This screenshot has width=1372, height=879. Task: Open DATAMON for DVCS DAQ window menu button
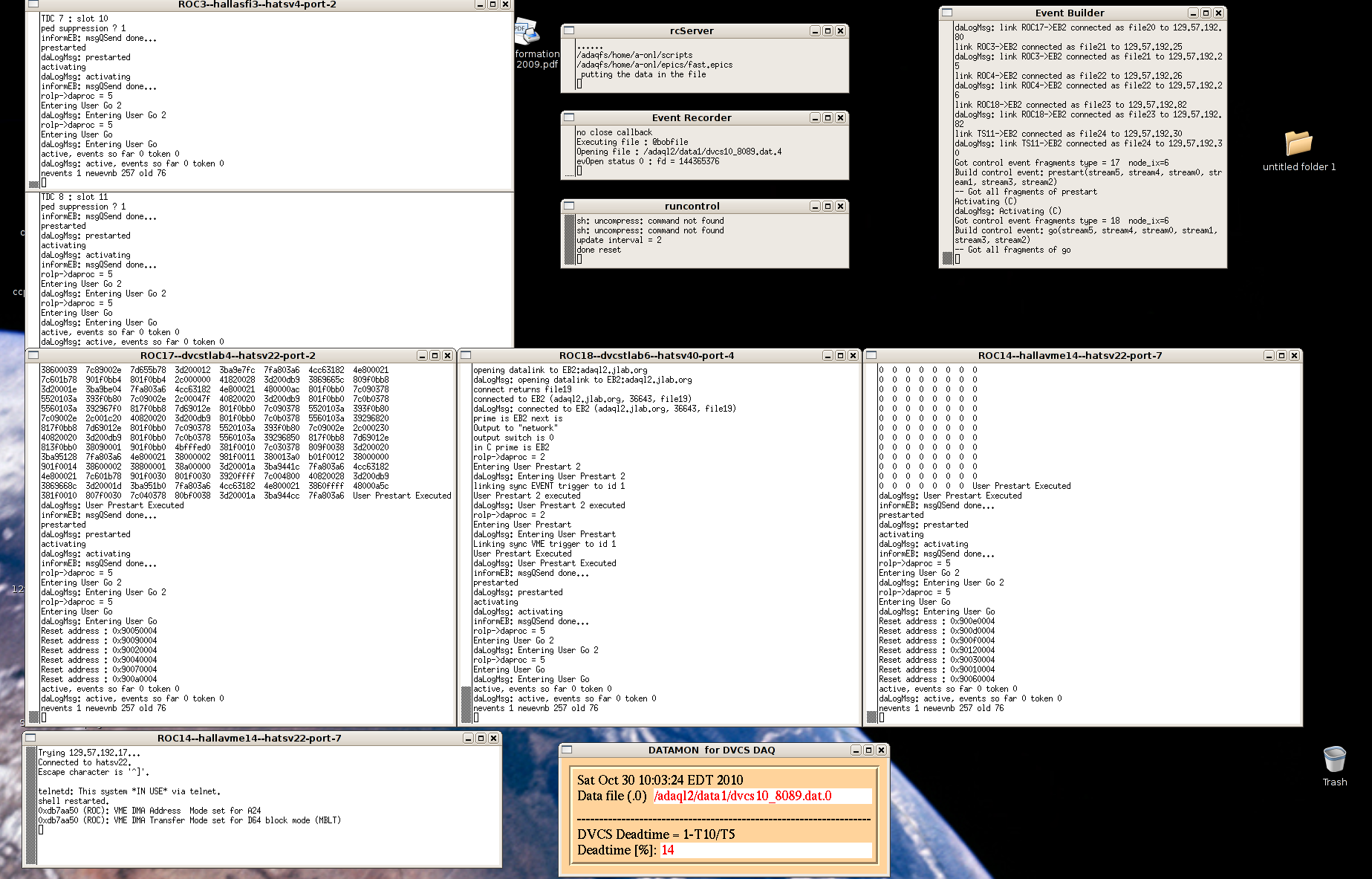point(567,750)
